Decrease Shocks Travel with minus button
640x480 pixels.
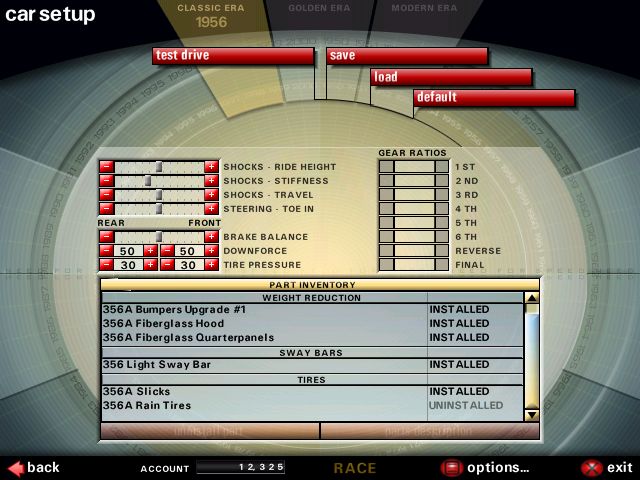107,195
